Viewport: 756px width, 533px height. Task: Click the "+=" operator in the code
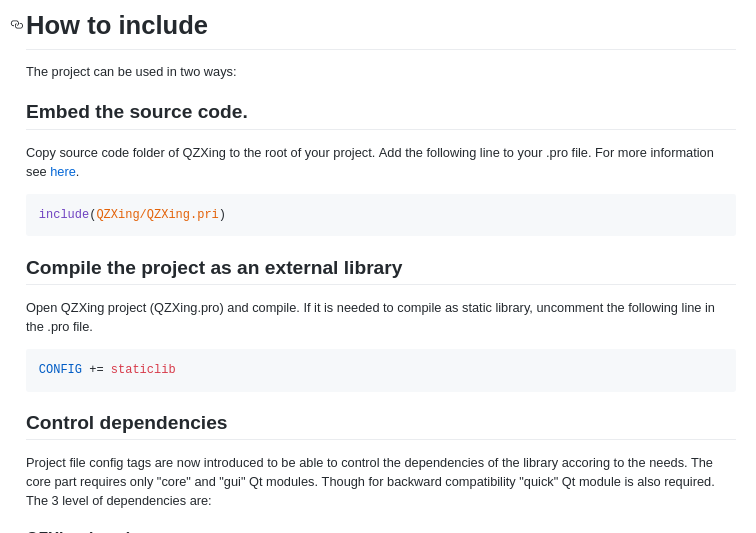pyautogui.click(x=96, y=370)
